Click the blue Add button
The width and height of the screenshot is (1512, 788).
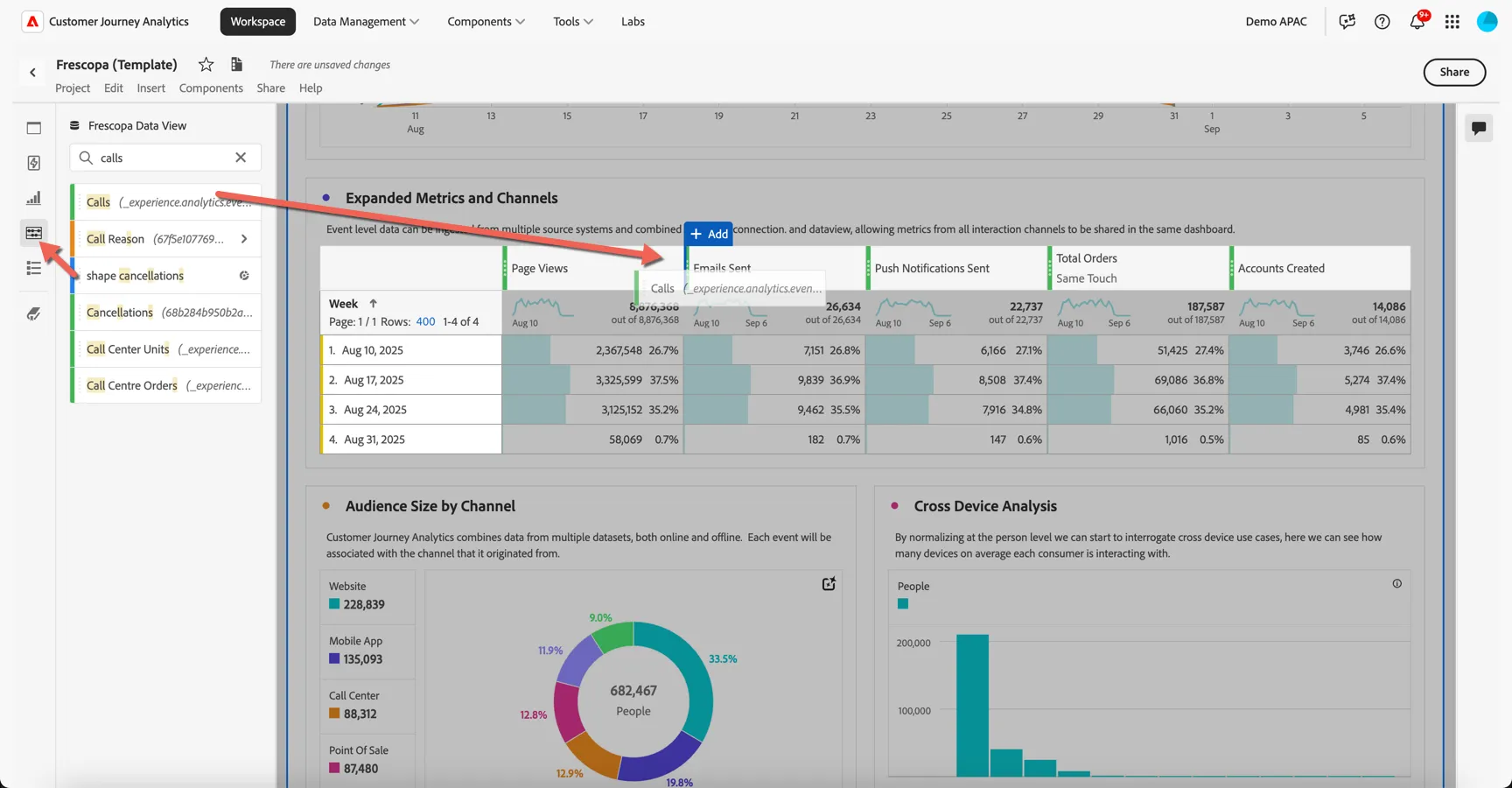709,234
